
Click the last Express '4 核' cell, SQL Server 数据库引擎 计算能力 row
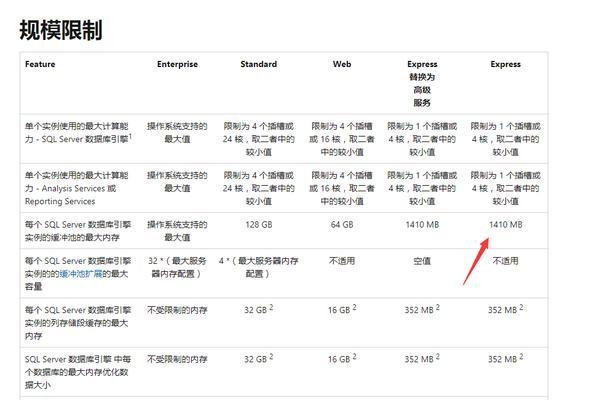[x=505, y=139]
